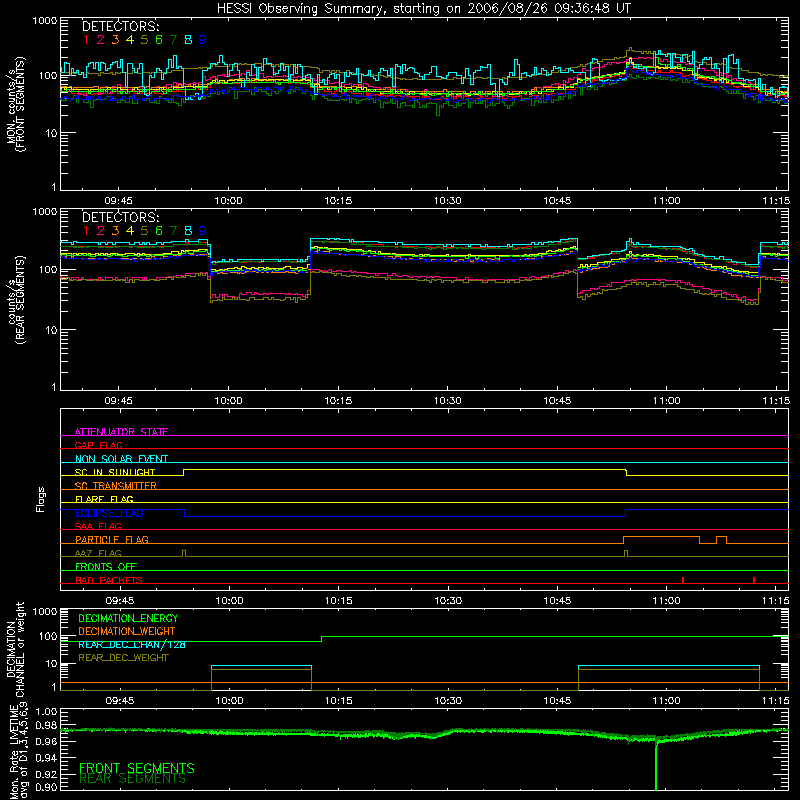This screenshot has height=800, width=800.
Task: Click the DECIMATION CHANNEL or weight axis title
Action: click(15, 649)
